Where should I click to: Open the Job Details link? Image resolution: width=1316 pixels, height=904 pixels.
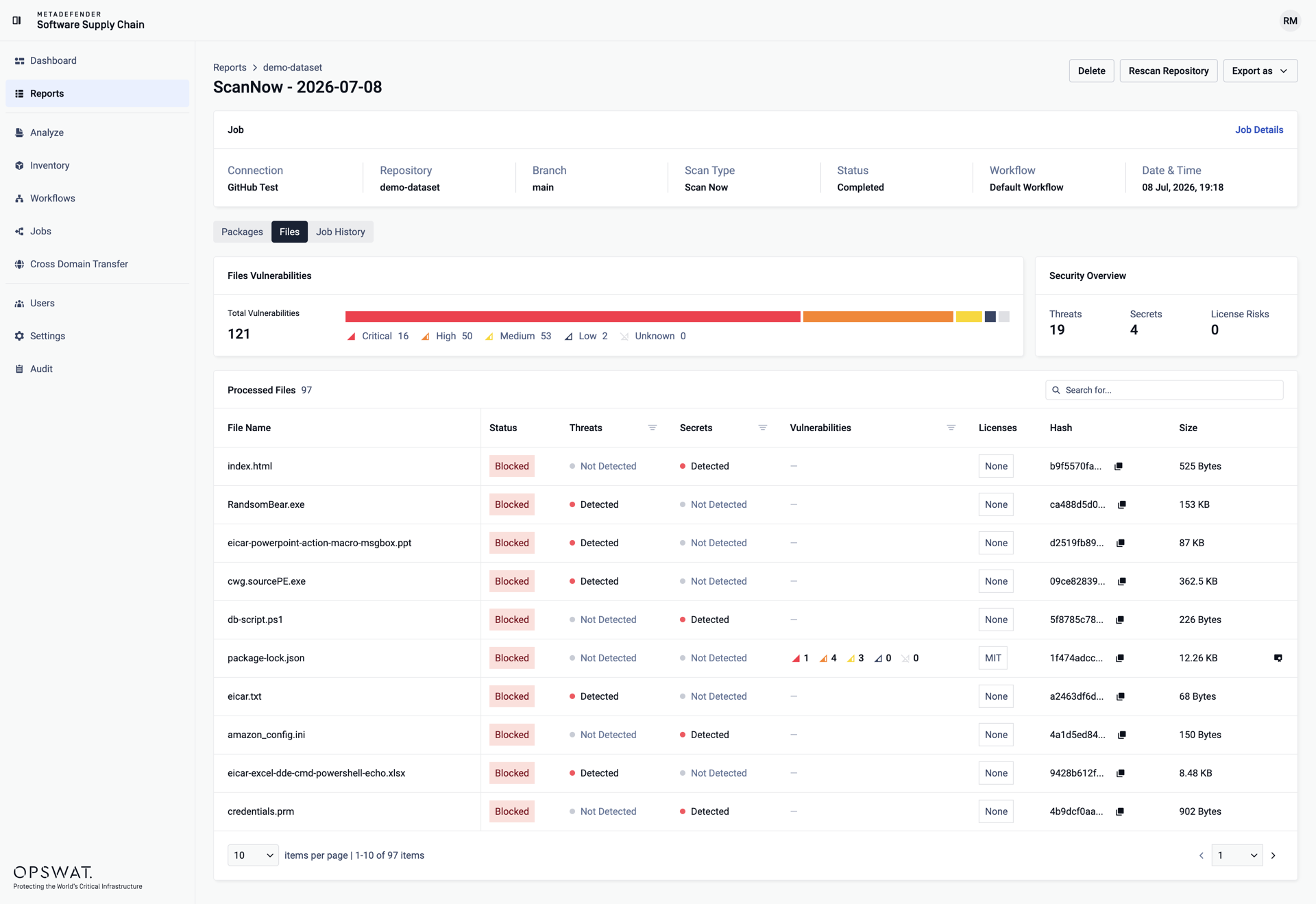pyautogui.click(x=1259, y=130)
